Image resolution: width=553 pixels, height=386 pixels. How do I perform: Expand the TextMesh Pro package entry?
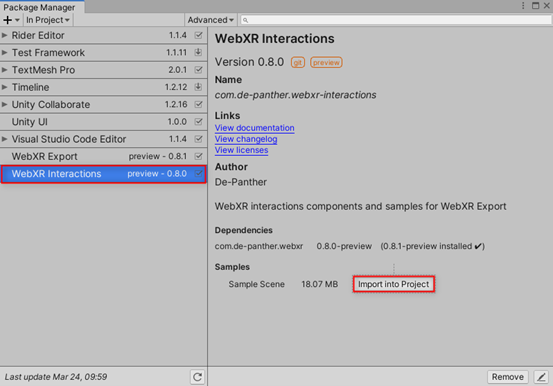pos(5,70)
